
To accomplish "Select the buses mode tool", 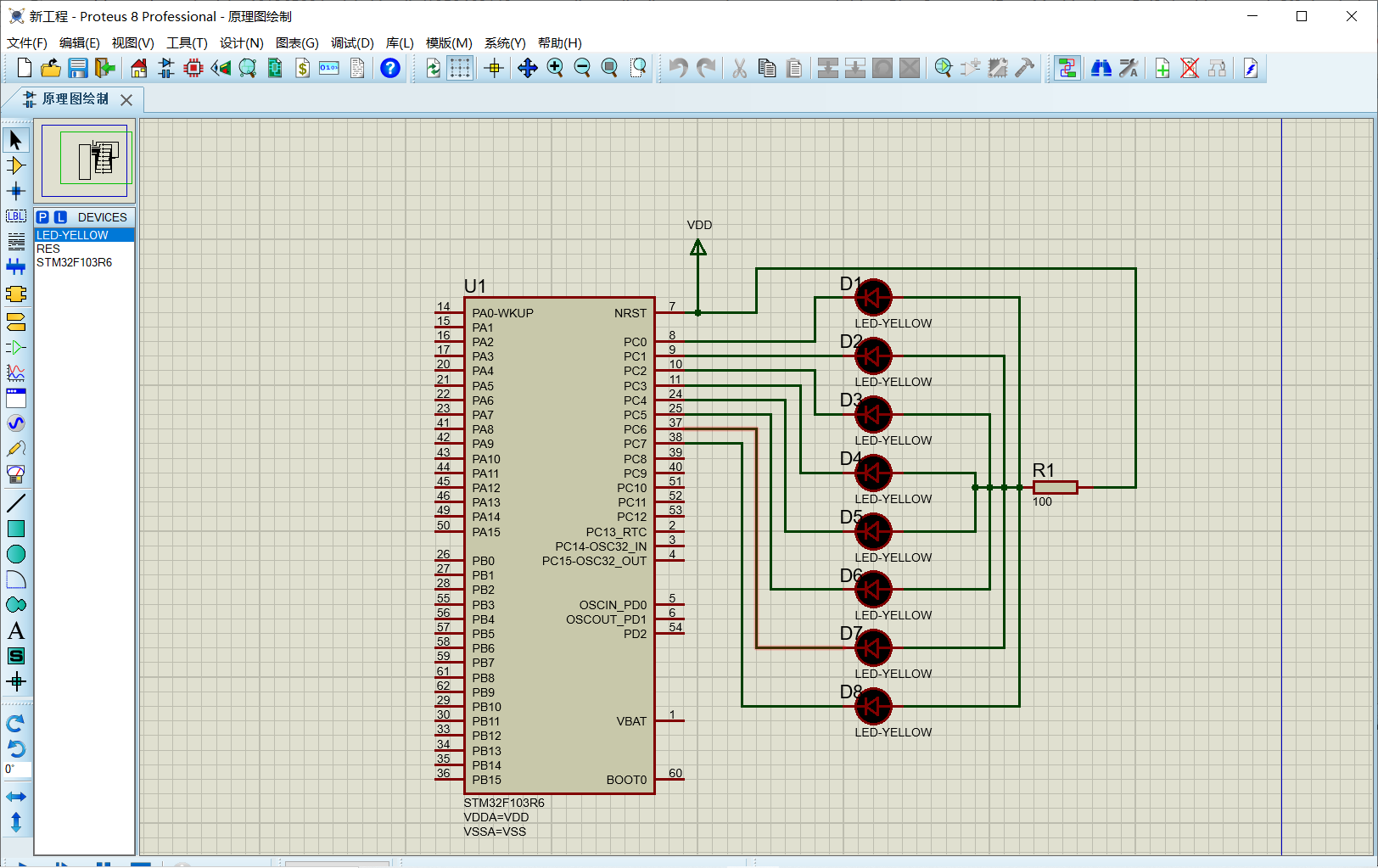I will (16, 267).
